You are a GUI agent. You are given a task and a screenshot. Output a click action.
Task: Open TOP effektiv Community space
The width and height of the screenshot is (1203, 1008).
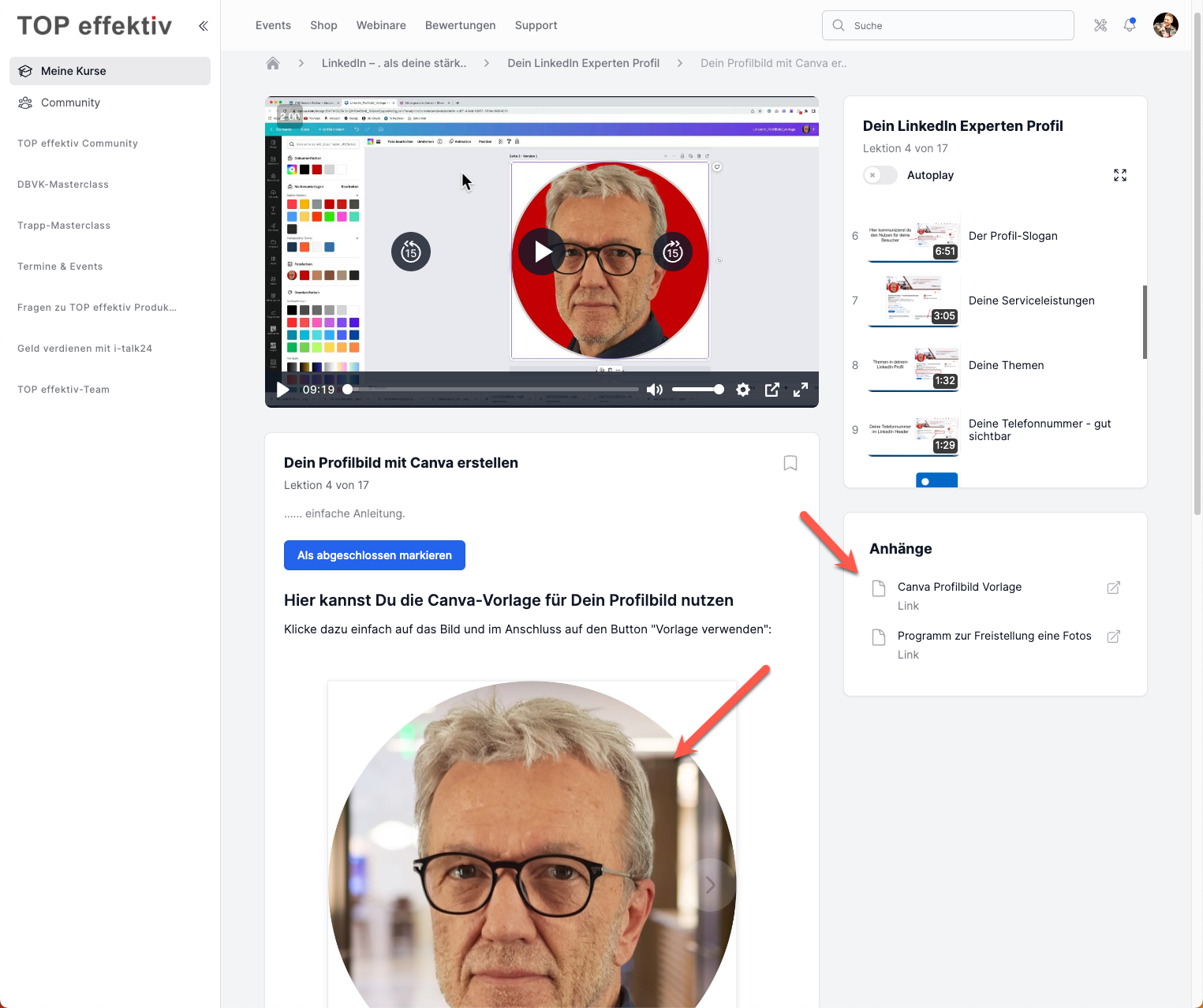pos(77,144)
